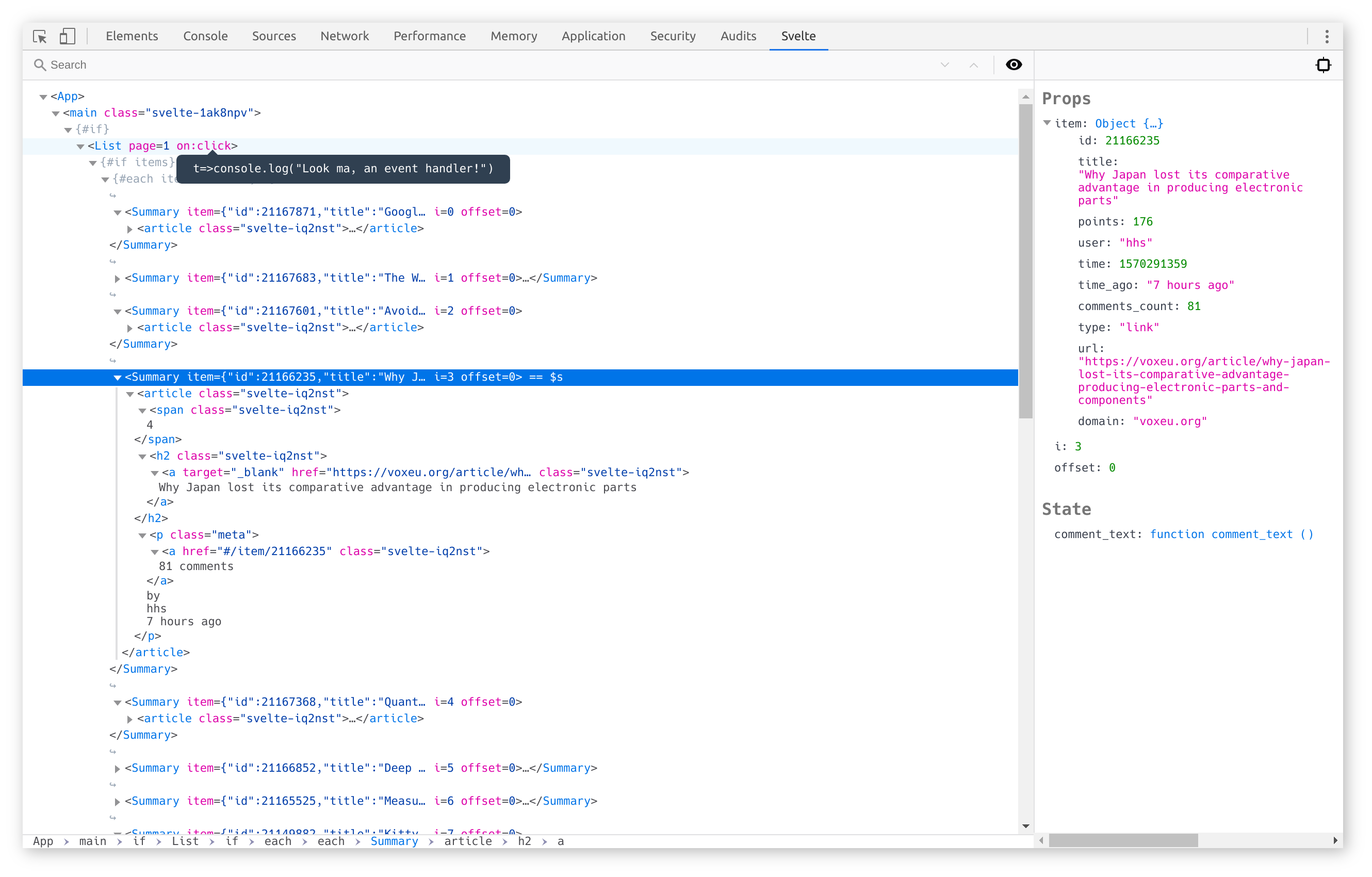The image size is (1372, 877).
Task: Click the inspect component chip icon
Action: point(1323,65)
